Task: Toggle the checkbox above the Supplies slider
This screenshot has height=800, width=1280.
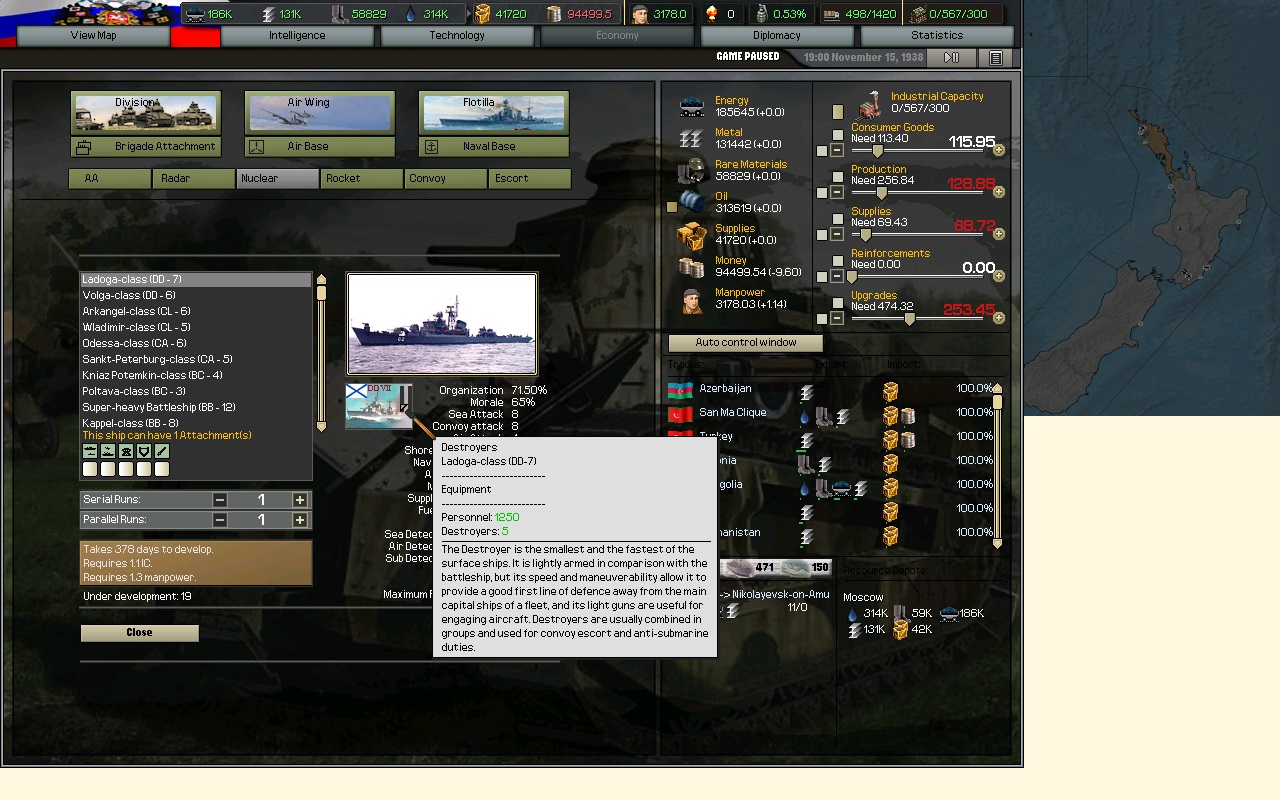Action: pyautogui.click(x=838, y=220)
